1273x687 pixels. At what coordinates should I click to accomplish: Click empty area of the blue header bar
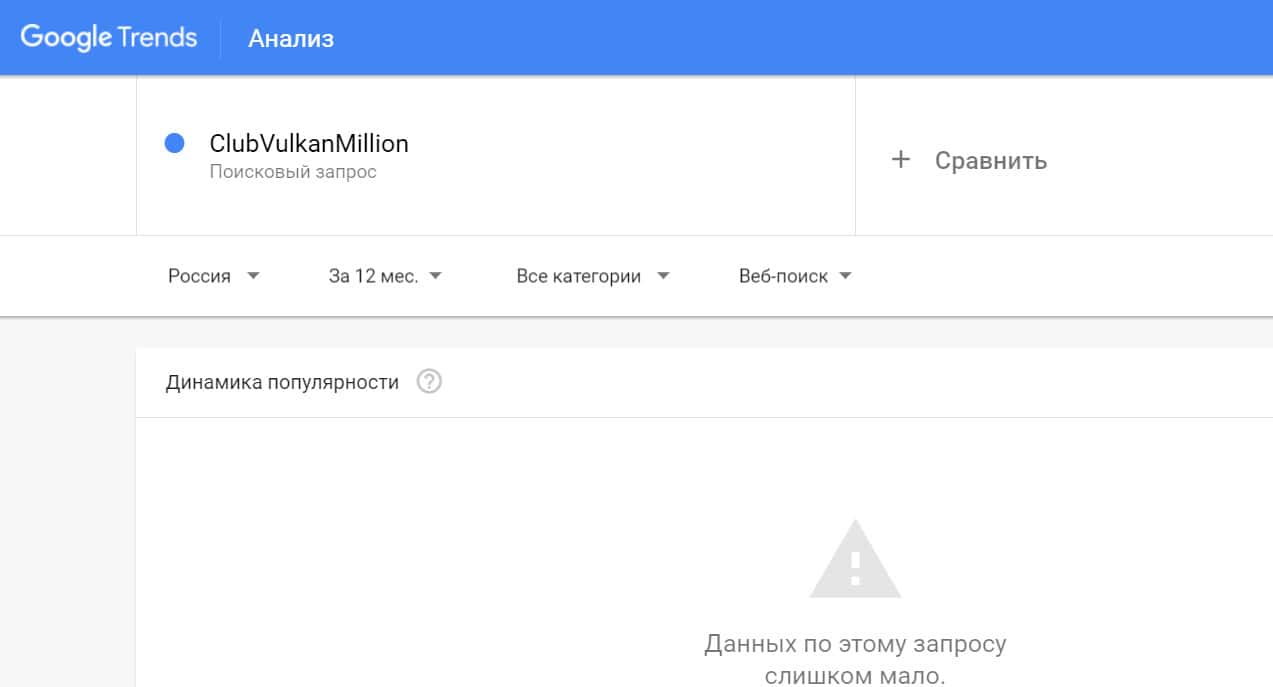pos(800,38)
